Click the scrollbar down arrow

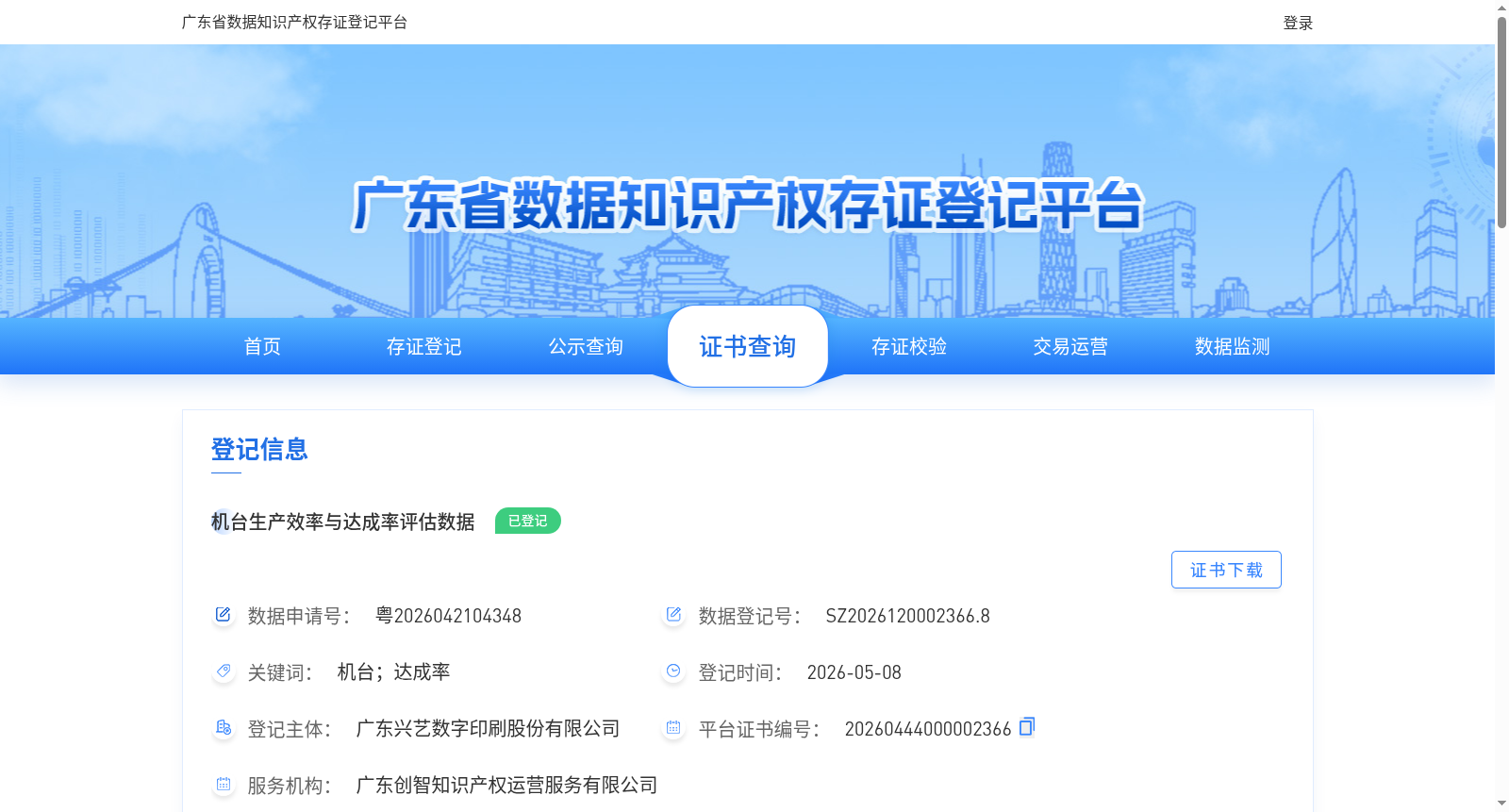[x=1501, y=804]
